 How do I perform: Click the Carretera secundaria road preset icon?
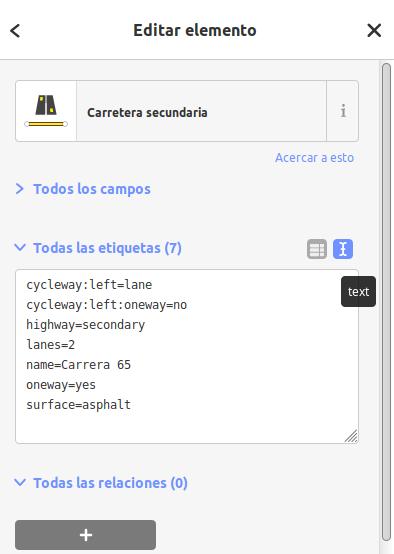click(x=46, y=111)
